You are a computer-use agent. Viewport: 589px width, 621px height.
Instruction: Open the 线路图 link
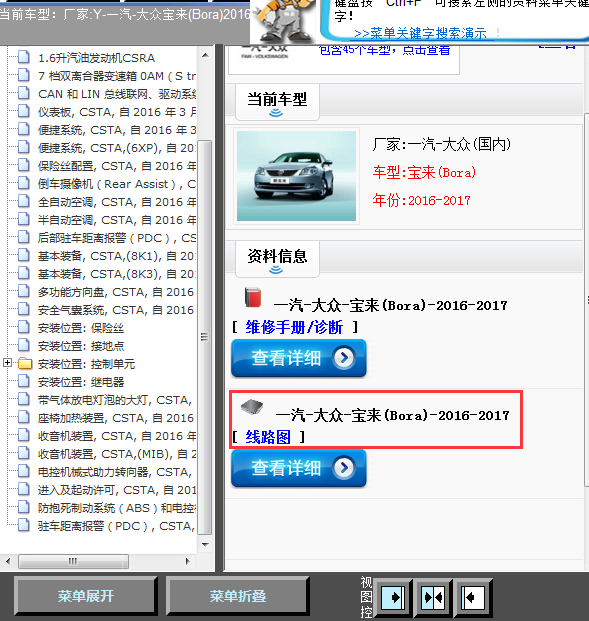click(x=268, y=437)
